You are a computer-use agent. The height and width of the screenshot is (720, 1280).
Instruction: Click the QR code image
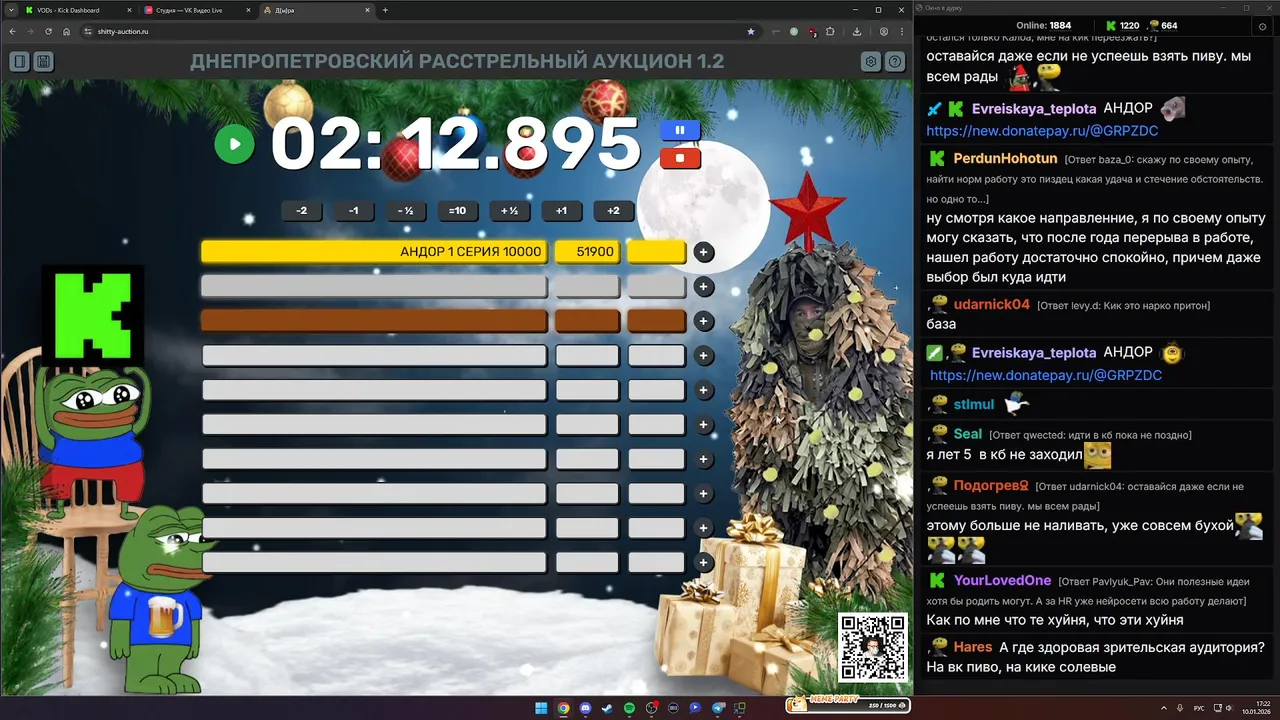[873, 648]
